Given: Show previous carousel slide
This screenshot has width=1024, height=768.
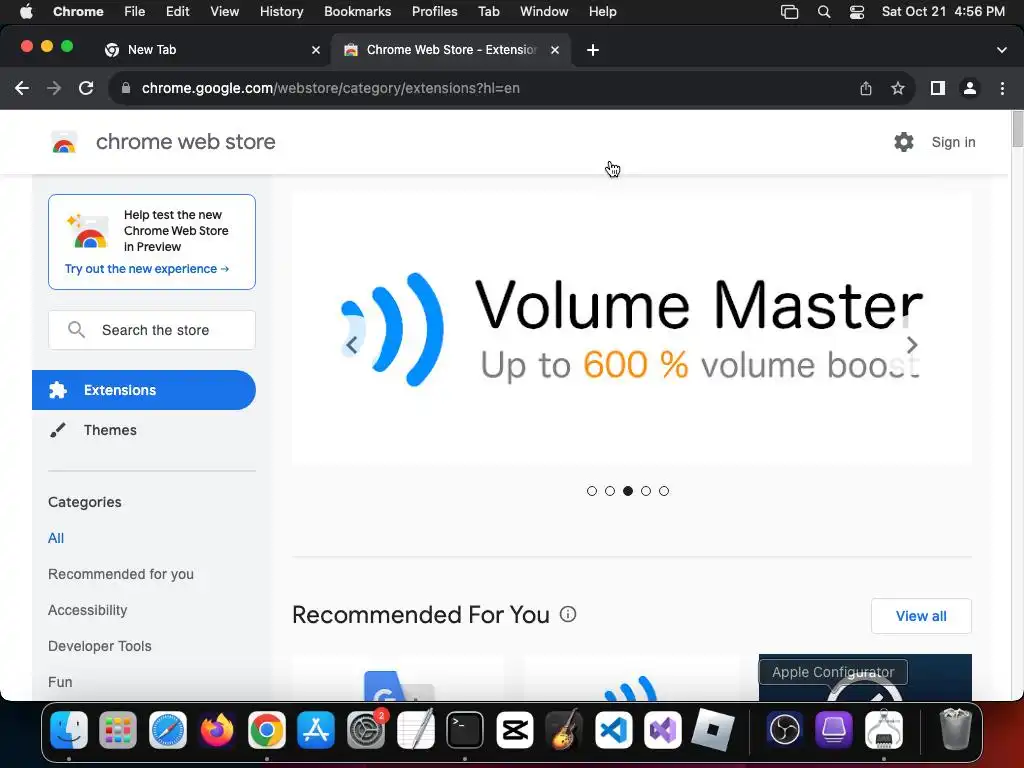Looking at the screenshot, I should coord(352,345).
